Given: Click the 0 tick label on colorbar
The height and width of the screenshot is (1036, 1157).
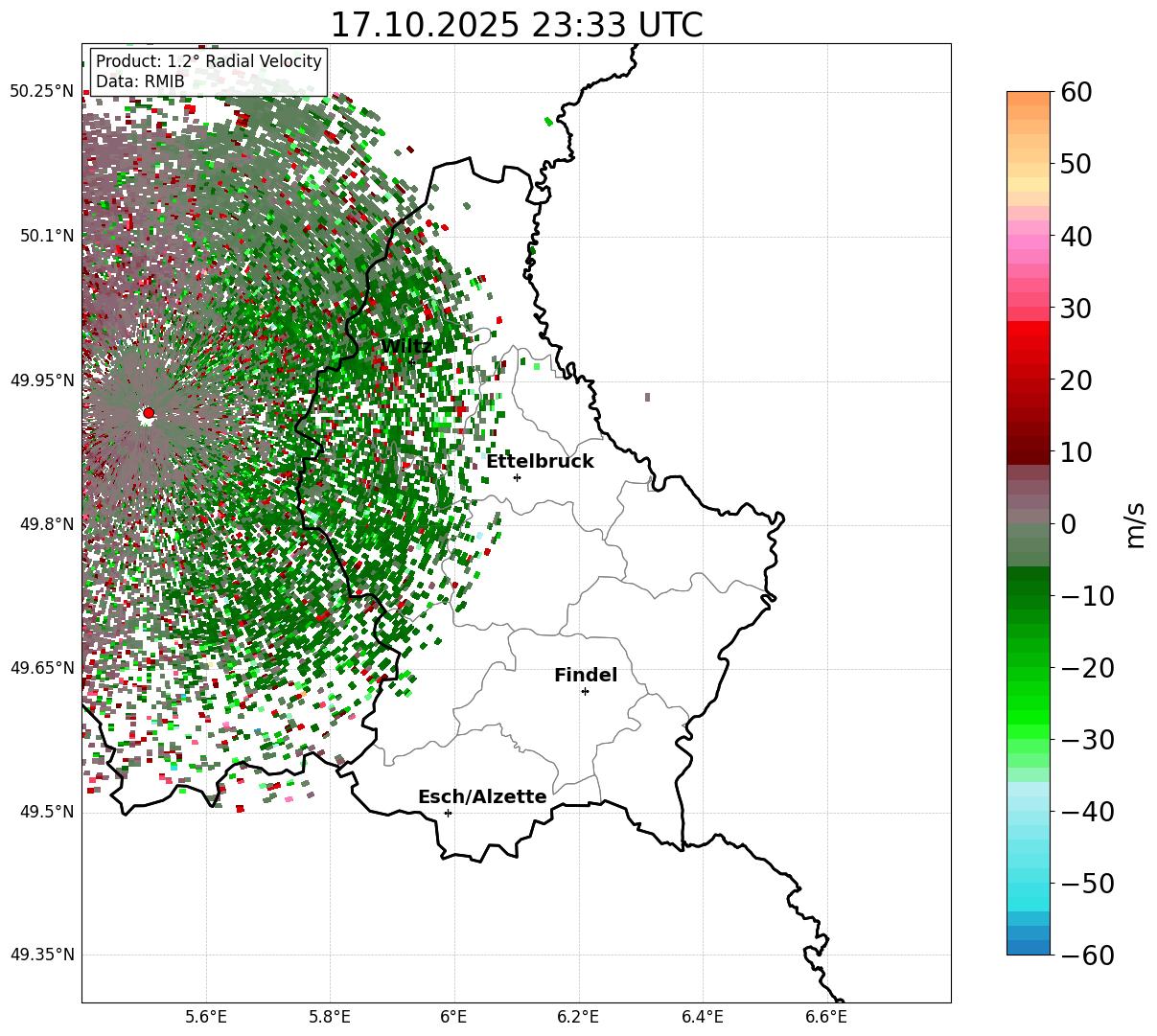Looking at the screenshot, I should [x=1069, y=524].
